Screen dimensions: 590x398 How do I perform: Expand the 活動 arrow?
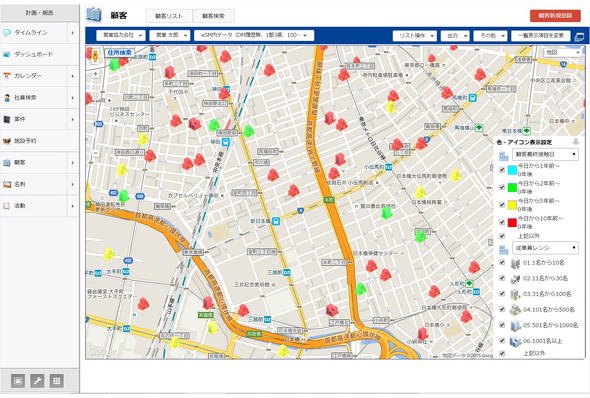[73, 206]
